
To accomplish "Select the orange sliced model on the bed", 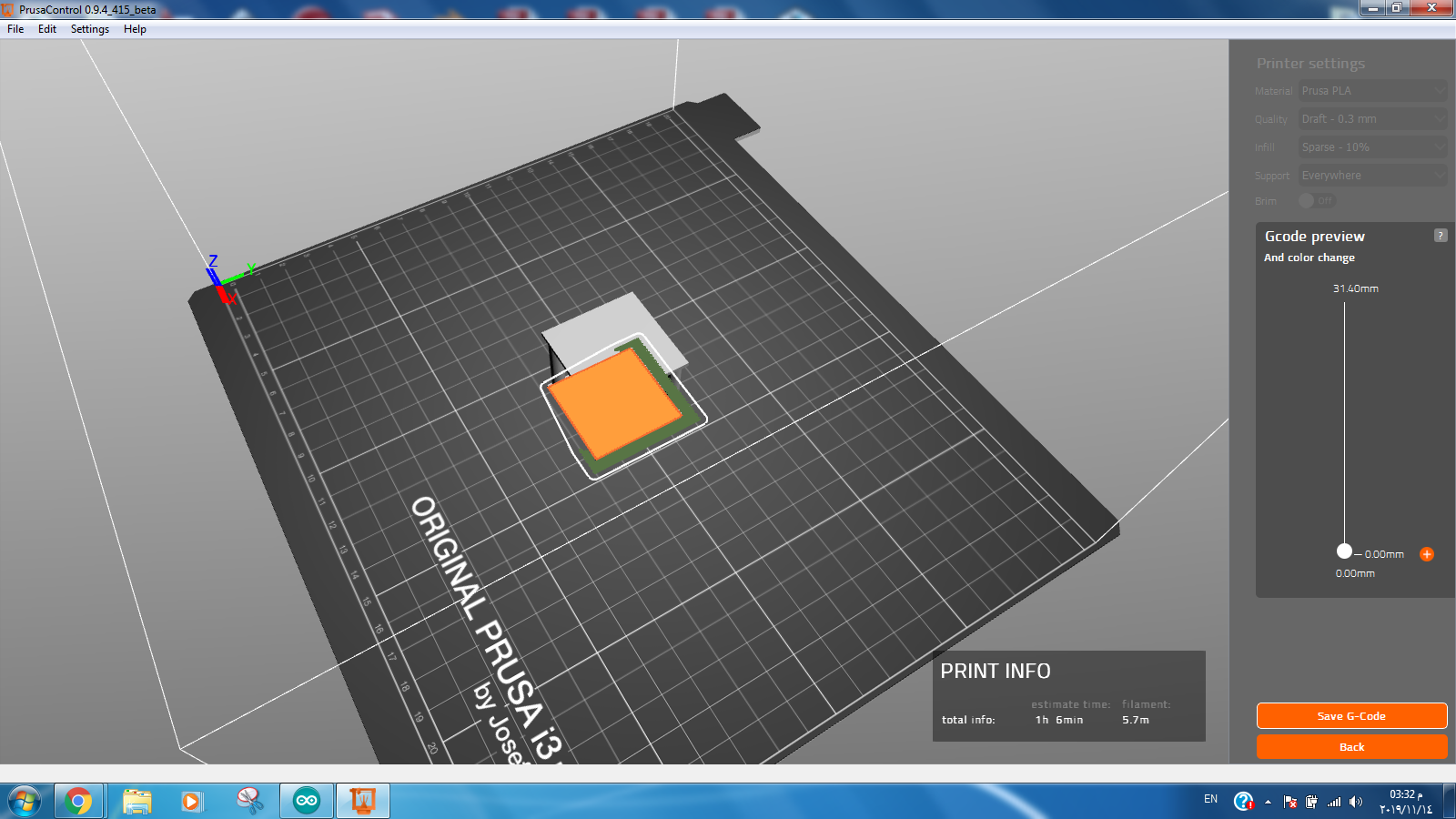I will (x=616, y=403).
